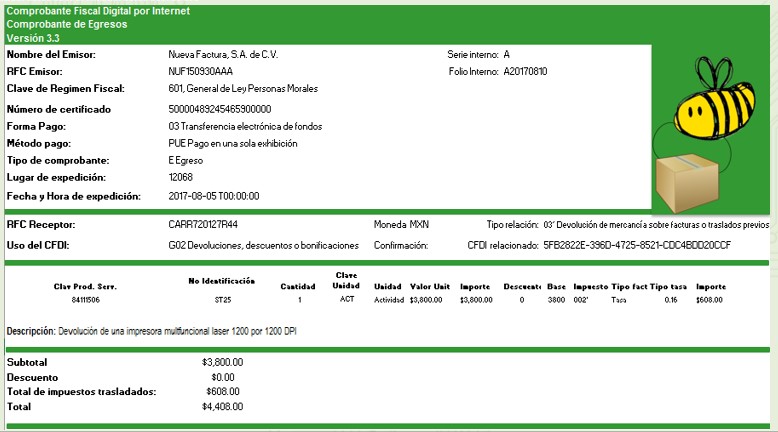This screenshot has height=432, width=778.
Task: Select the Folio Interno value A20170810
Action: click(x=525, y=72)
